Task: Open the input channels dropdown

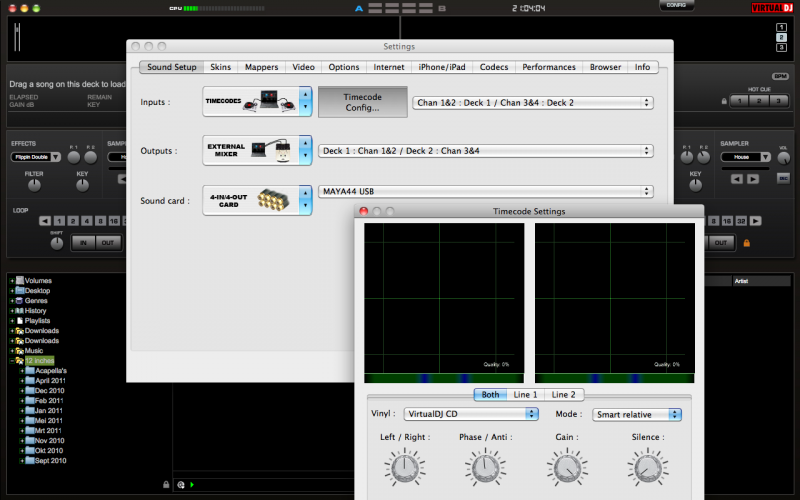Action: (x=533, y=103)
